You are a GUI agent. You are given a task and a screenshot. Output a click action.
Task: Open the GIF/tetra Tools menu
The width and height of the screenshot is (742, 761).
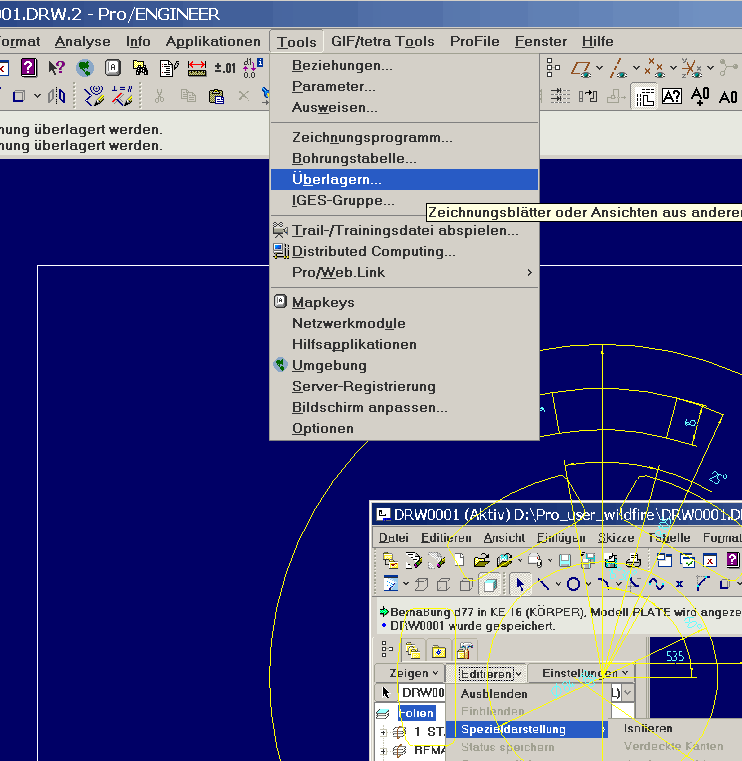[382, 42]
